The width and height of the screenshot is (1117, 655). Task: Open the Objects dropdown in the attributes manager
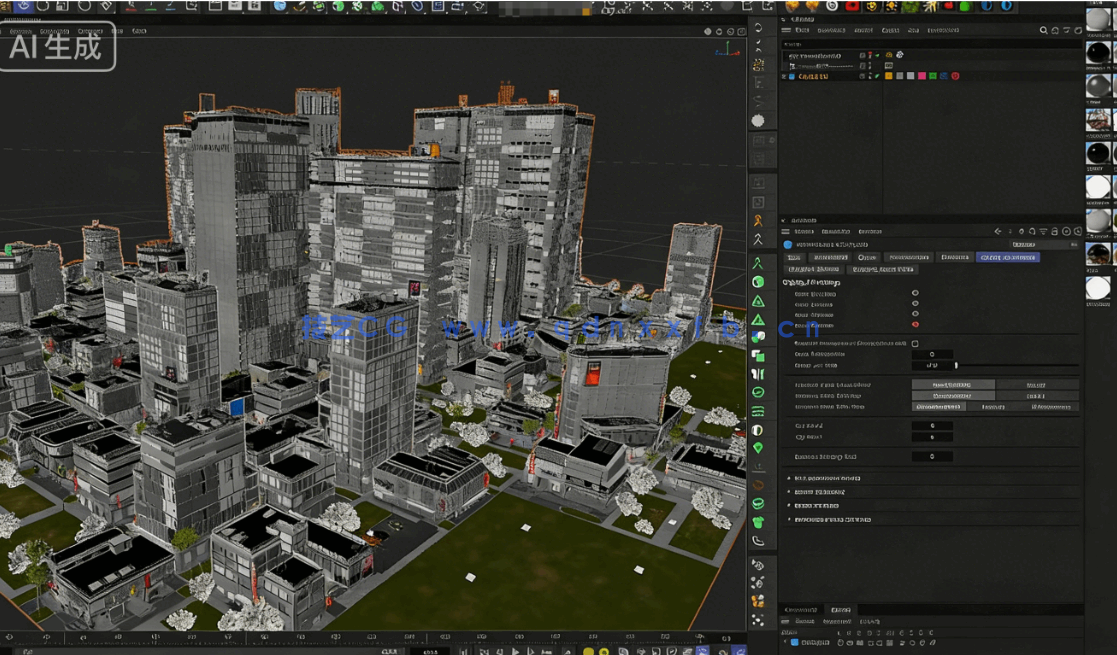(868, 258)
